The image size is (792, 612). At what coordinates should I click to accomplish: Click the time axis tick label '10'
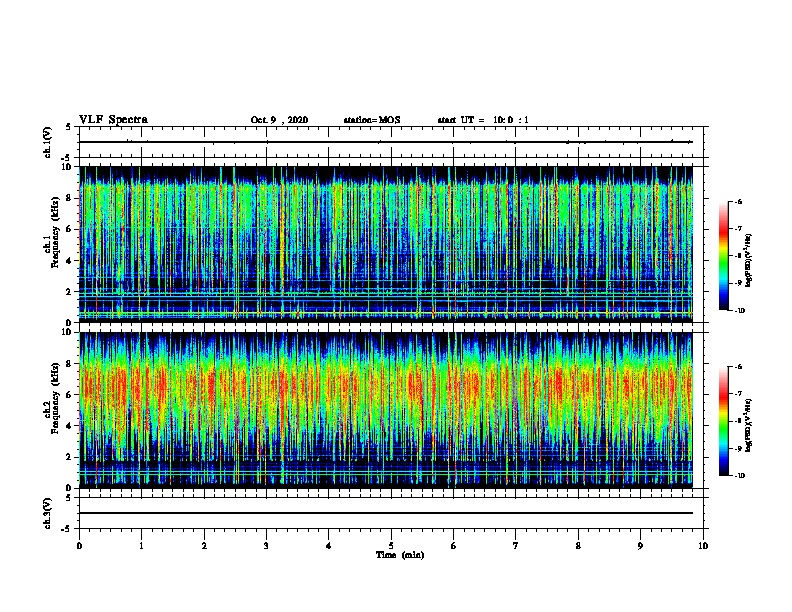click(703, 545)
